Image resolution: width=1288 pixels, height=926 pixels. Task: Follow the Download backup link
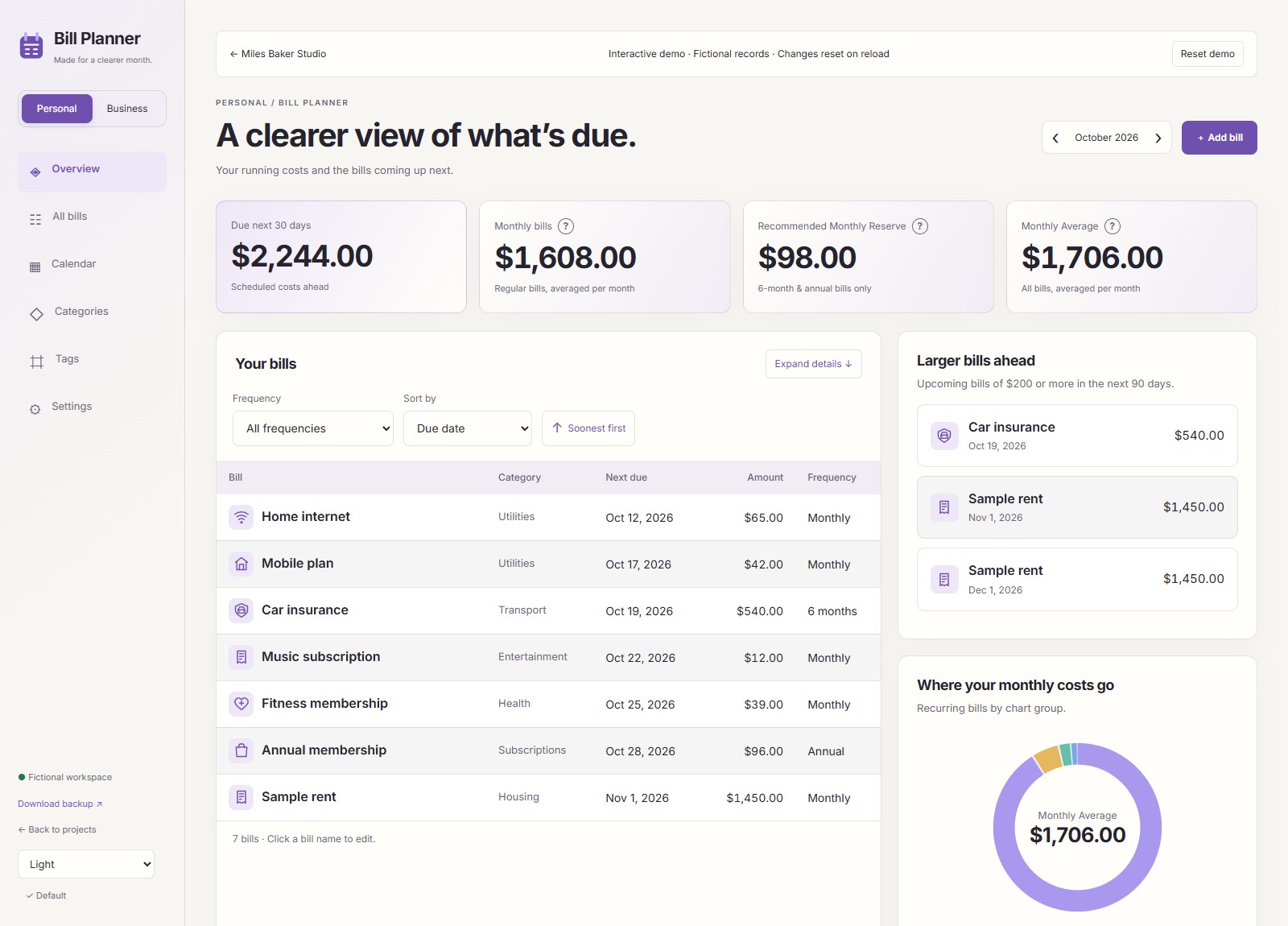pyautogui.click(x=60, y=804)
